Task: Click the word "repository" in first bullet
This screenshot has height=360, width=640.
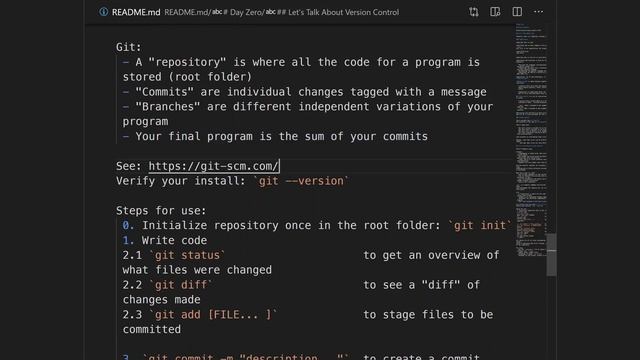Action: (x=187, y=62)
